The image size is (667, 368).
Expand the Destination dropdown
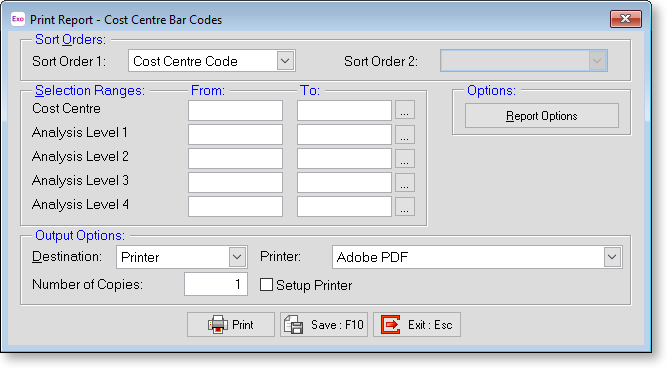coord(237,257)
